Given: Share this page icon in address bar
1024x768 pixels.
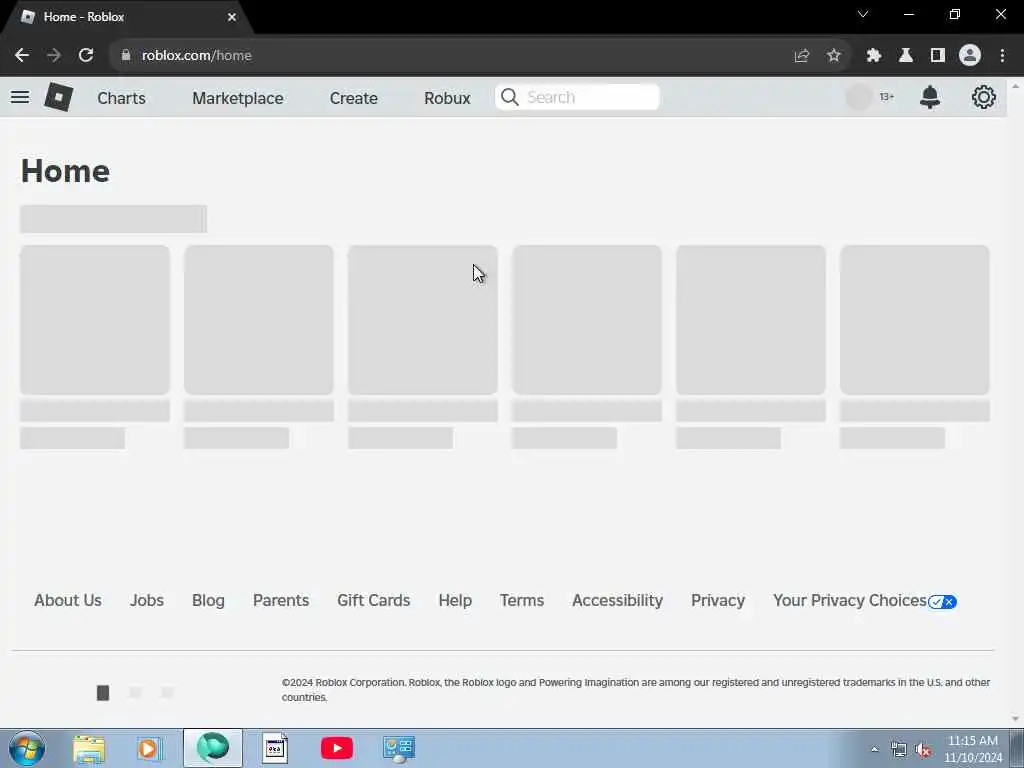Looking at the screenshot, I should coord(802,56).
